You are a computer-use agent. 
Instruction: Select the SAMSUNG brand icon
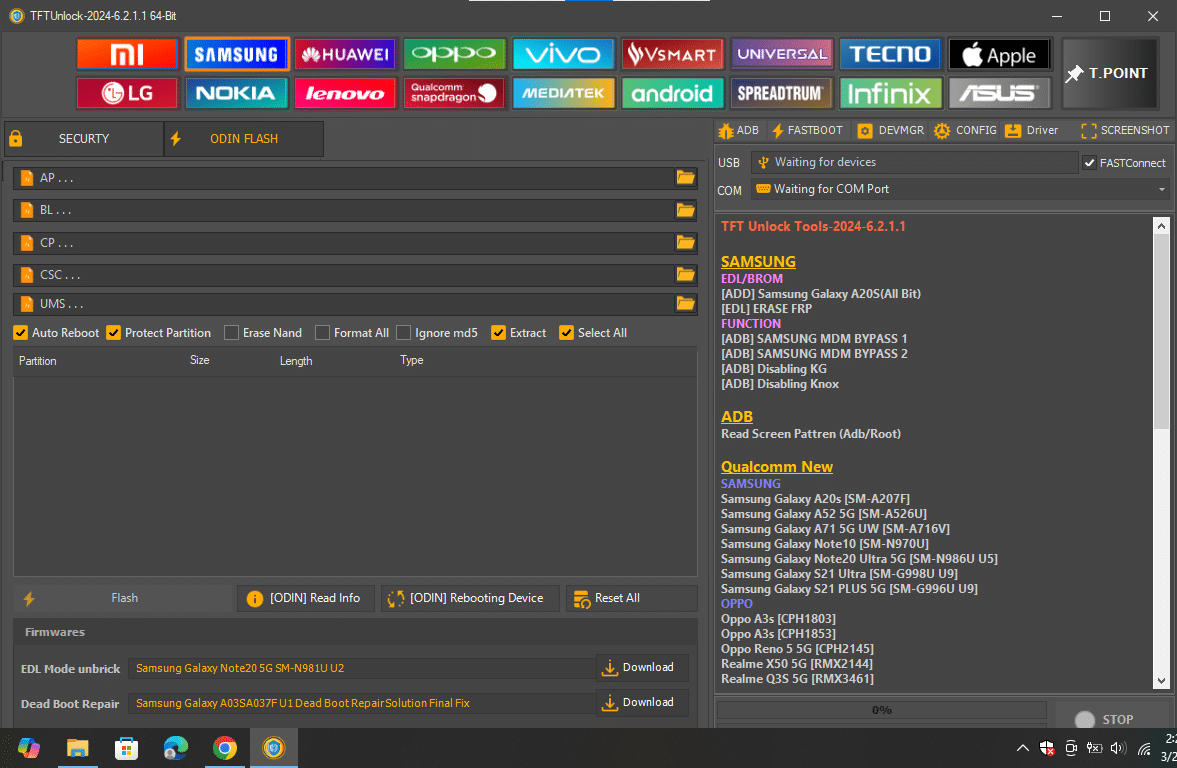[x=236, y=54]
